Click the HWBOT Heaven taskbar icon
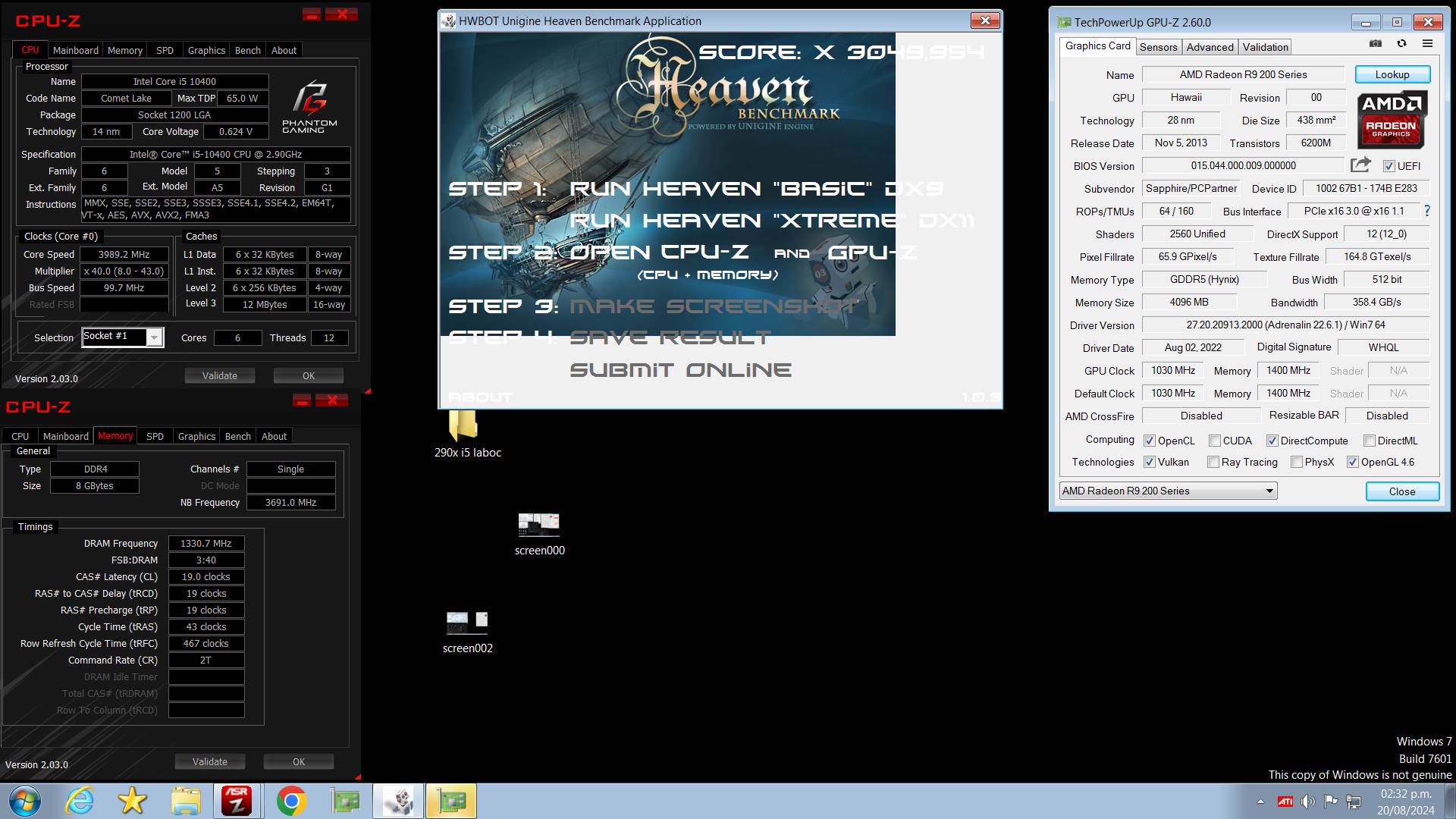 pyautogui.click(x=399, y=801)
